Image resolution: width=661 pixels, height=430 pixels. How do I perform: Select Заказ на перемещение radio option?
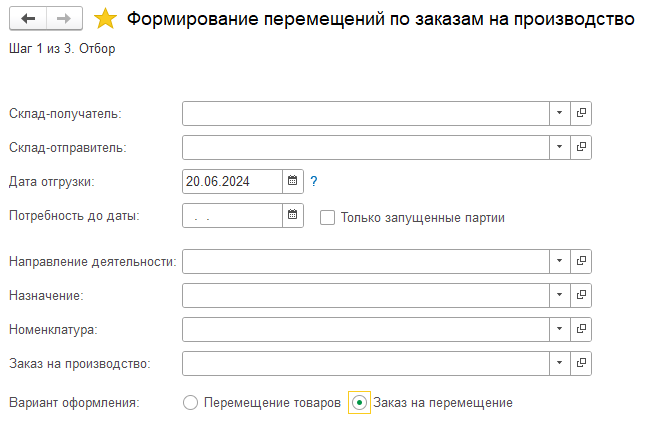[360, 402]
